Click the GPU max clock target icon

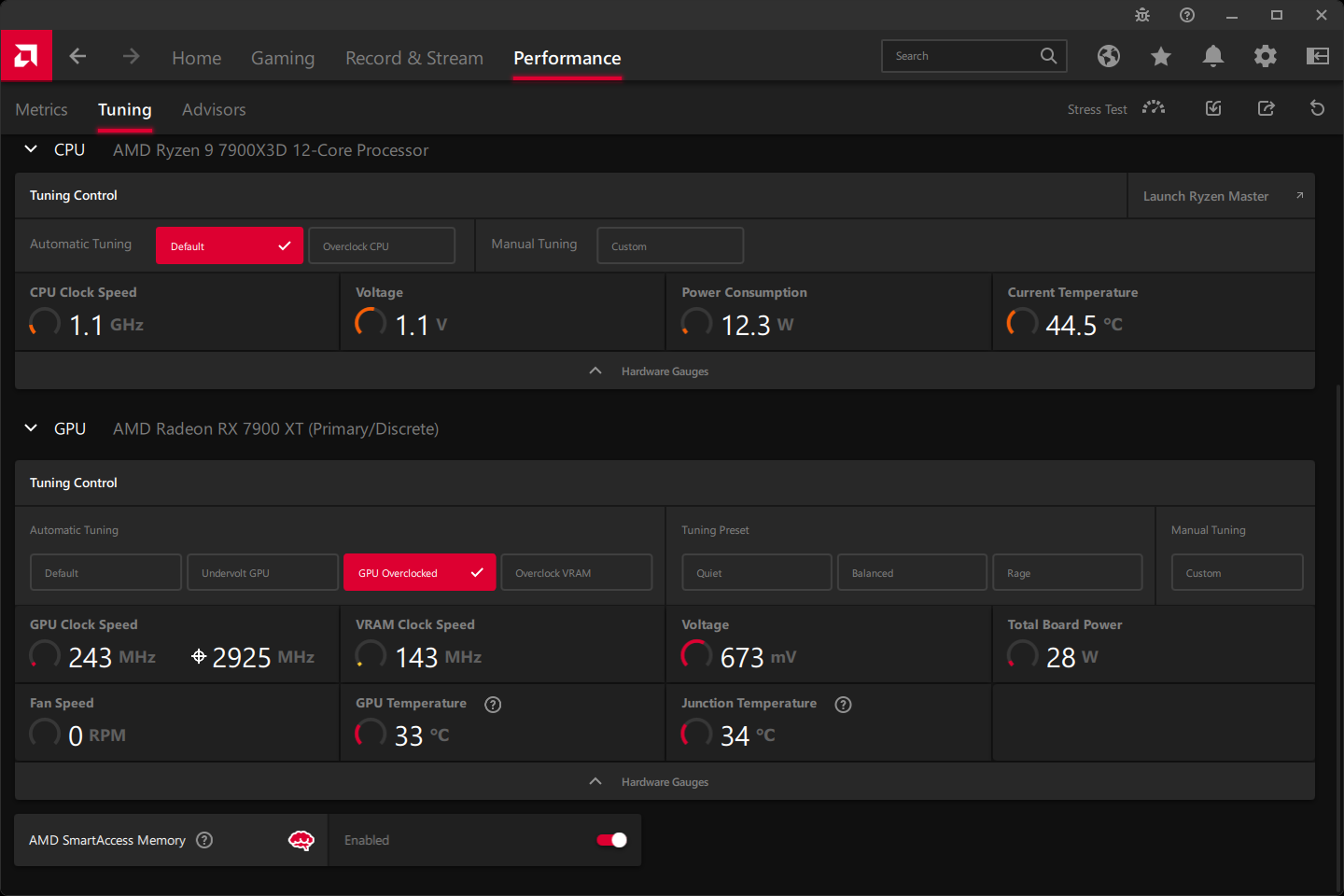coord(198,656)
